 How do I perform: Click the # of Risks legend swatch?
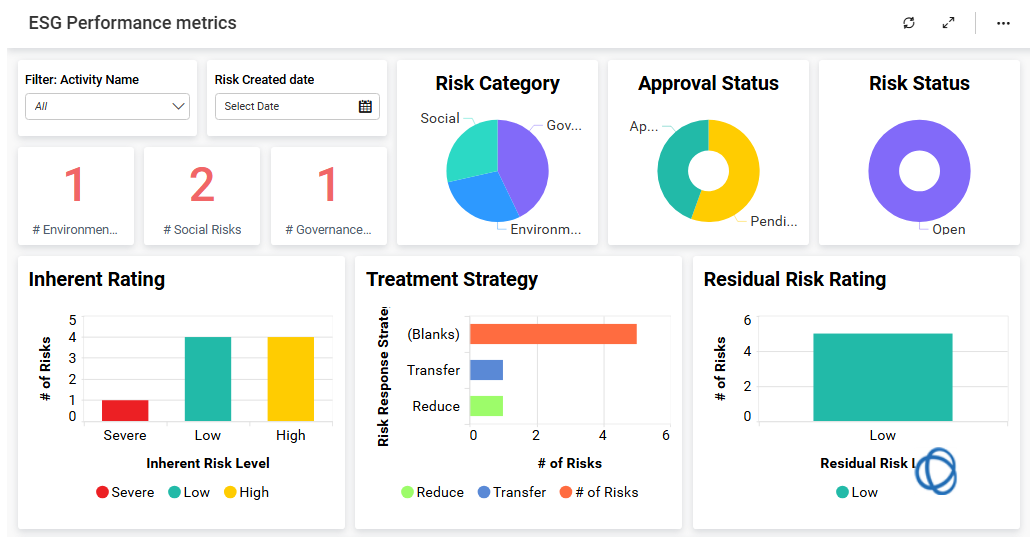click(566, 492)
